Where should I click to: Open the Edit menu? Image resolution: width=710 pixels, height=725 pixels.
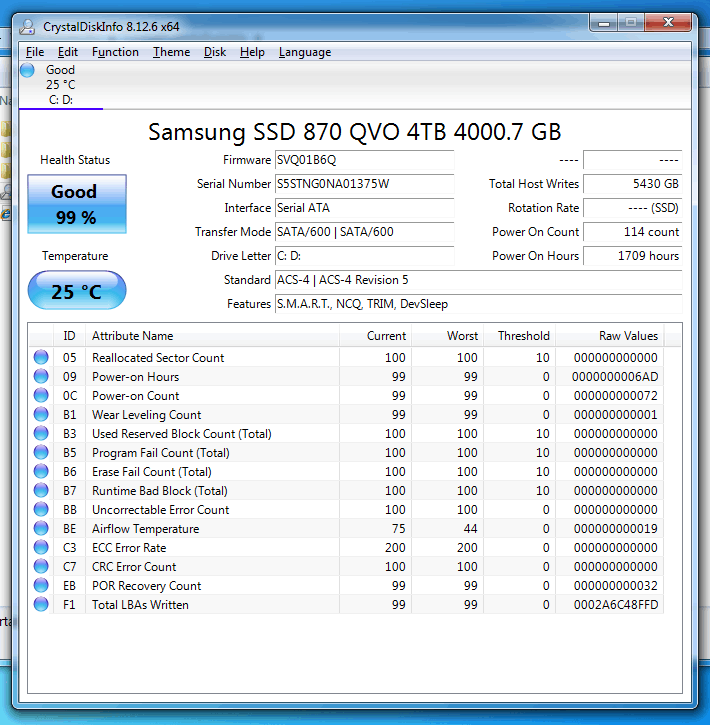(67, 52)
